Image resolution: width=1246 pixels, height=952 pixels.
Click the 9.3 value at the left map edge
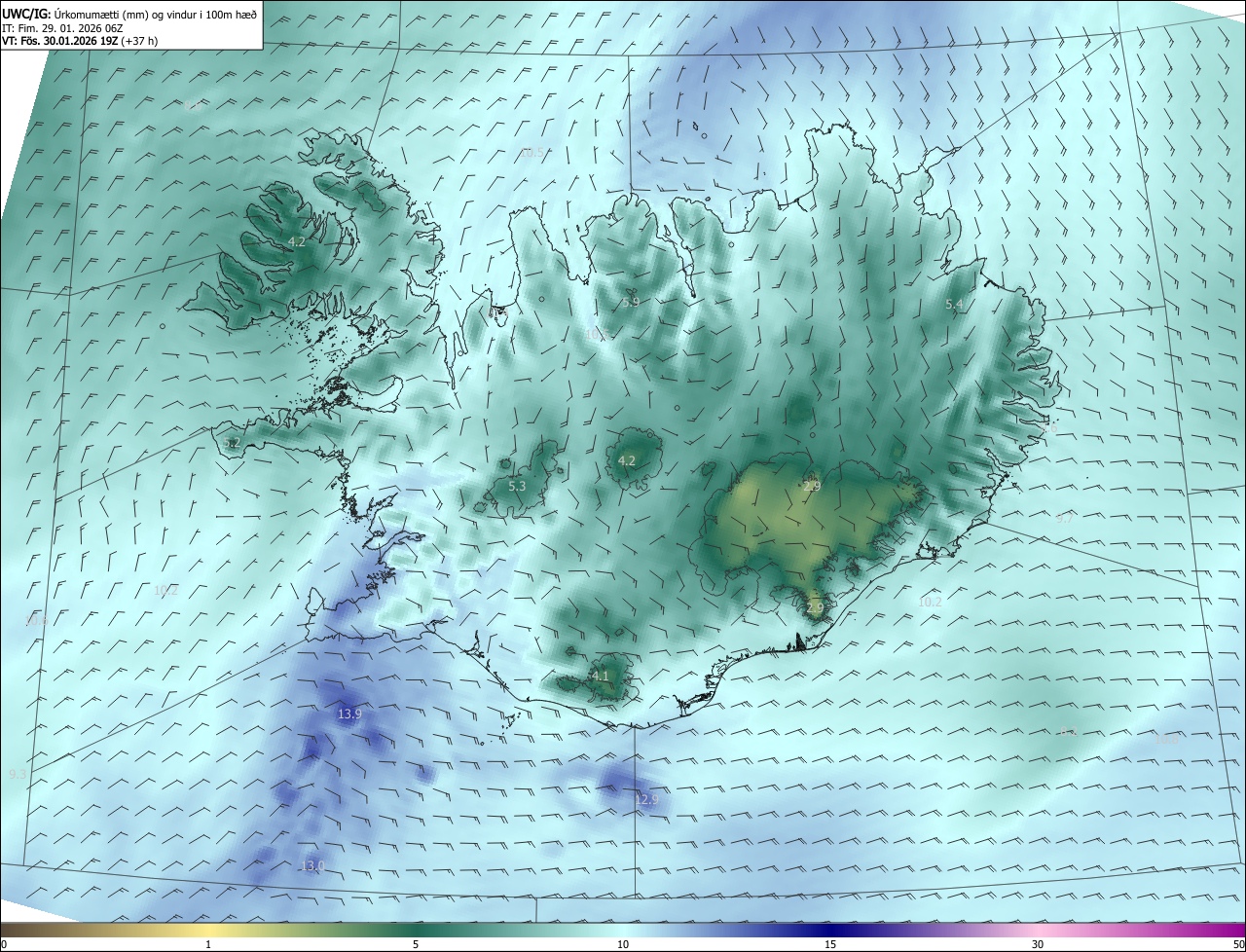coord(18,774)
